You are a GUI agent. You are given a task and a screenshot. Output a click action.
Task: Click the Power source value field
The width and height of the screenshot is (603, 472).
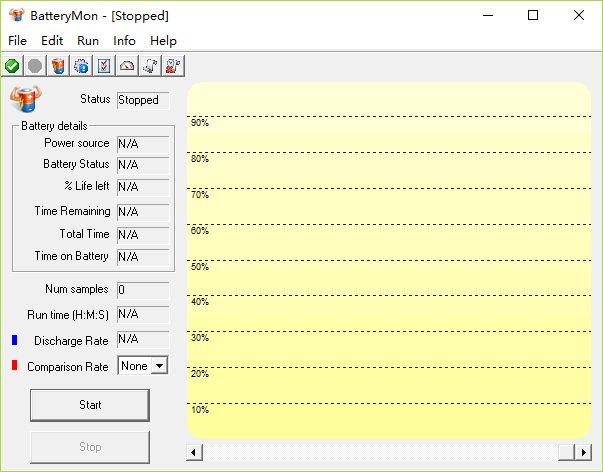(143, 144)
